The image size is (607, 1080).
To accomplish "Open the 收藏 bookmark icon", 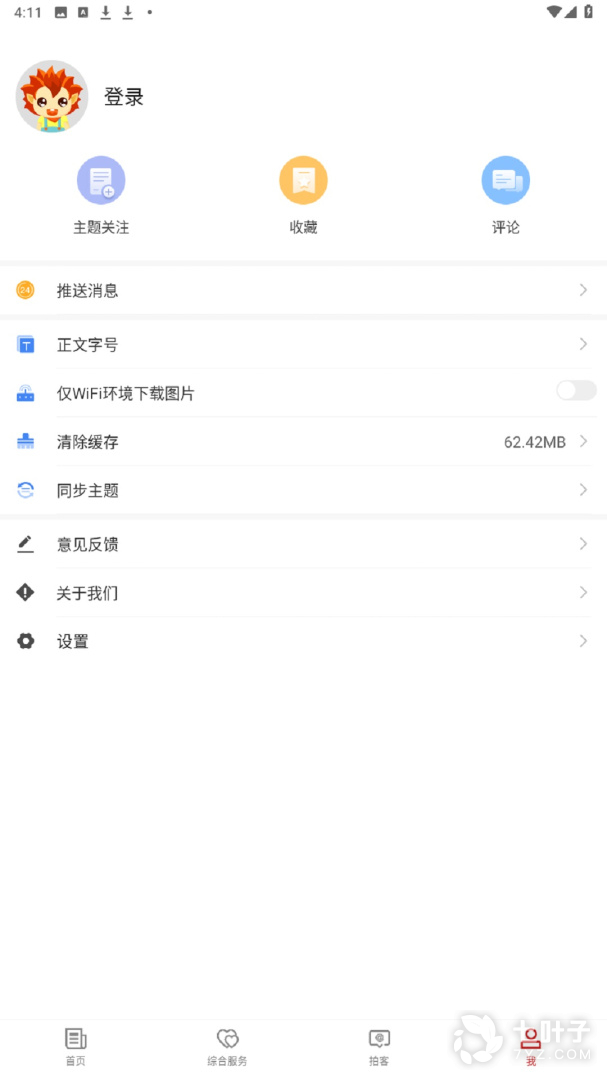I will click(x=303, y=181).
